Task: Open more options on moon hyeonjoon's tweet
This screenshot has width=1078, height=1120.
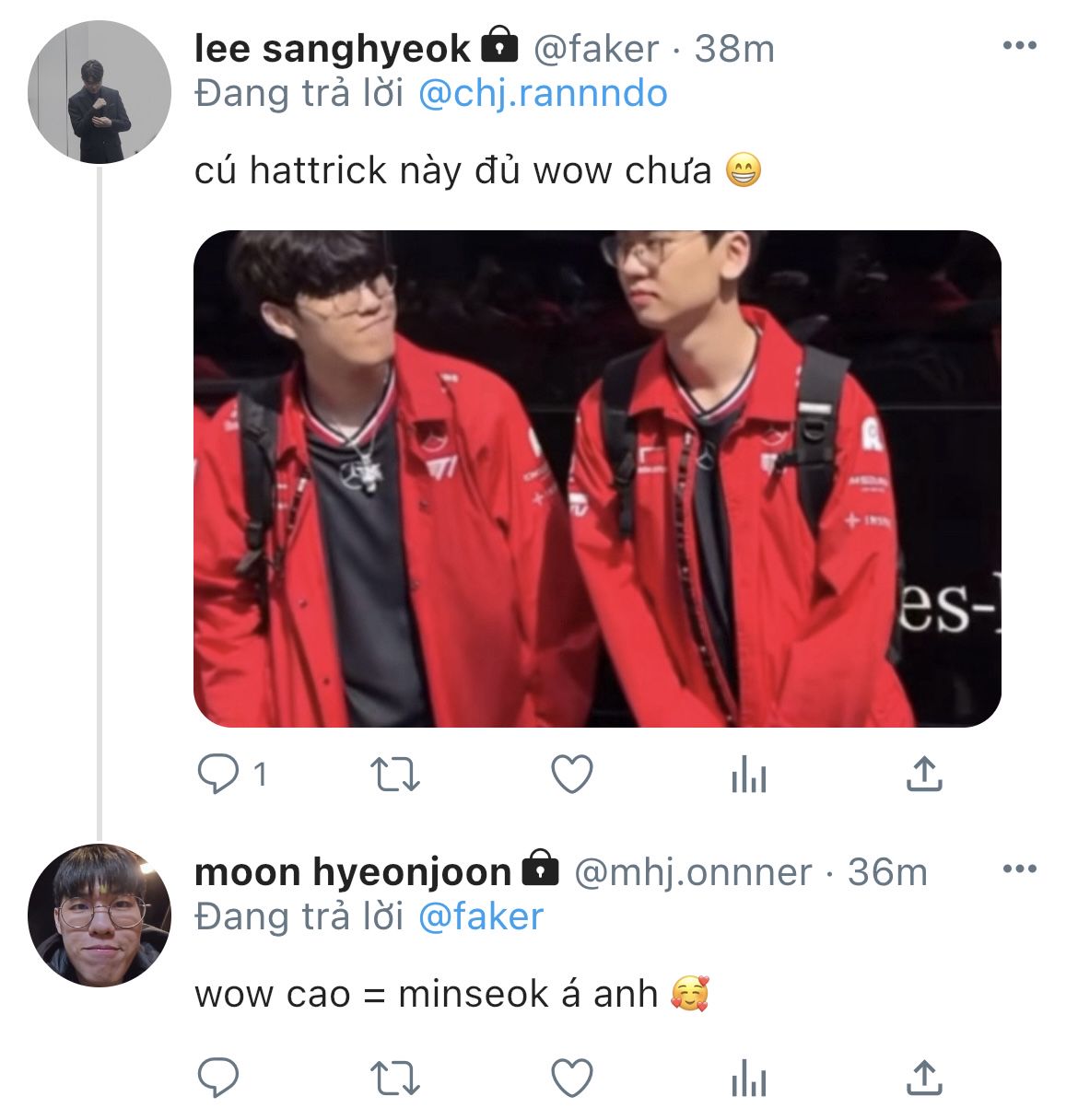Action: coord(1019,869)
